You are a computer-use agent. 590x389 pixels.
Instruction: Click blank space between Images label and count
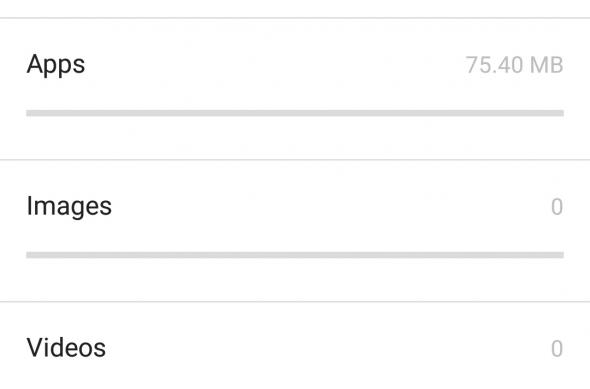331,207
